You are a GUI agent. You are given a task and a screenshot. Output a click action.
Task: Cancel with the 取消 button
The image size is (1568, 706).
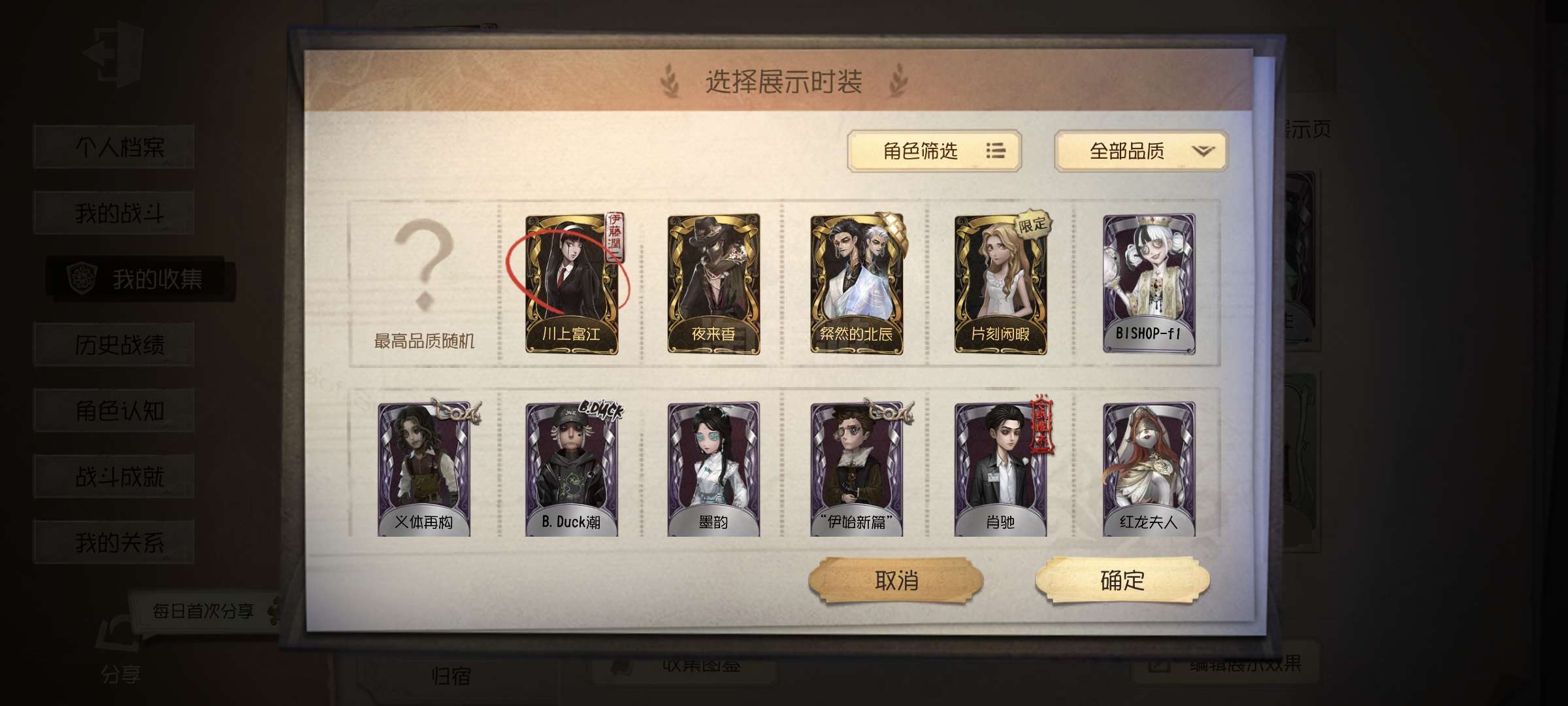[x=896, y=580]
